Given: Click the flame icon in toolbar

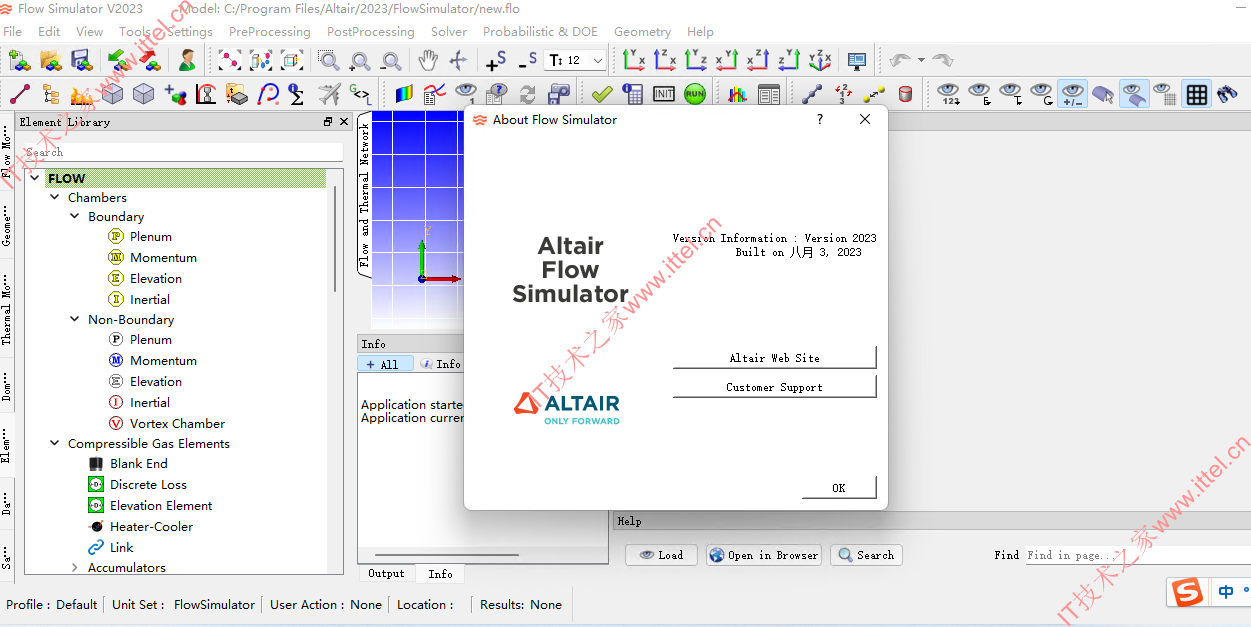Looking at the screenshot, I should (82, 94).
